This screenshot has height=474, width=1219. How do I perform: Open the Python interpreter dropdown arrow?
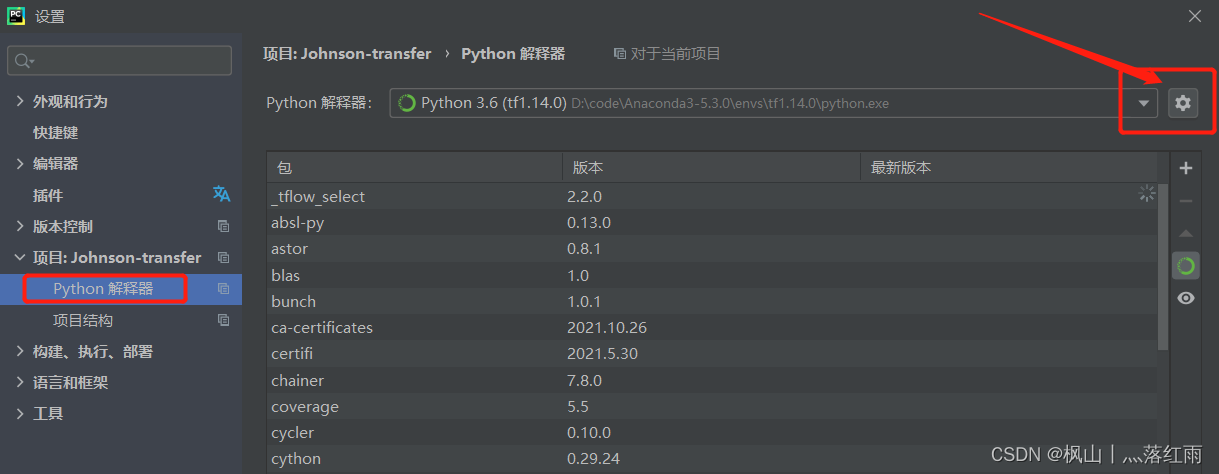(x=1143, y=103)
